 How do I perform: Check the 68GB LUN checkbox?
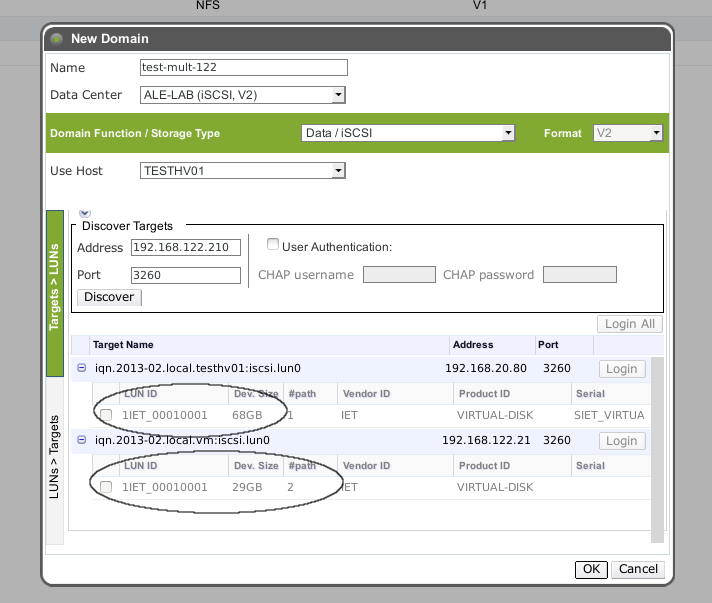pyautogui.click(x=106, y=415)
